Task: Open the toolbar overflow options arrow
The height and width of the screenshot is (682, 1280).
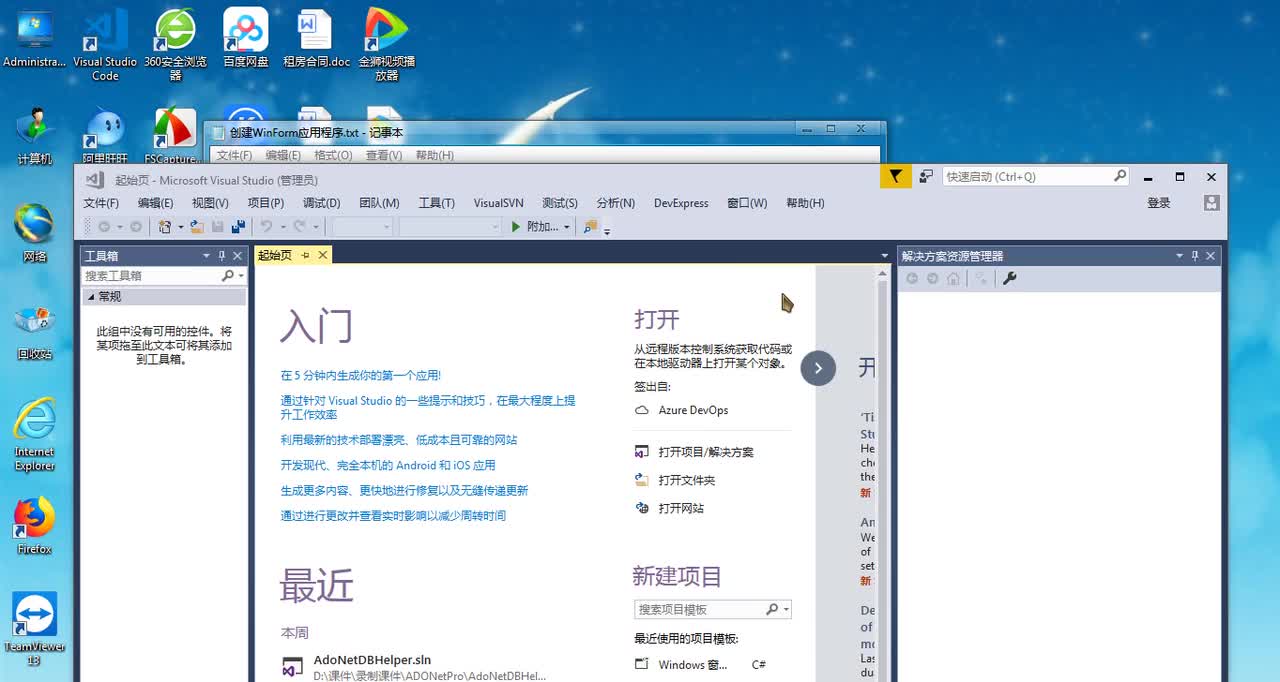Action: click(x=607, y=230)
